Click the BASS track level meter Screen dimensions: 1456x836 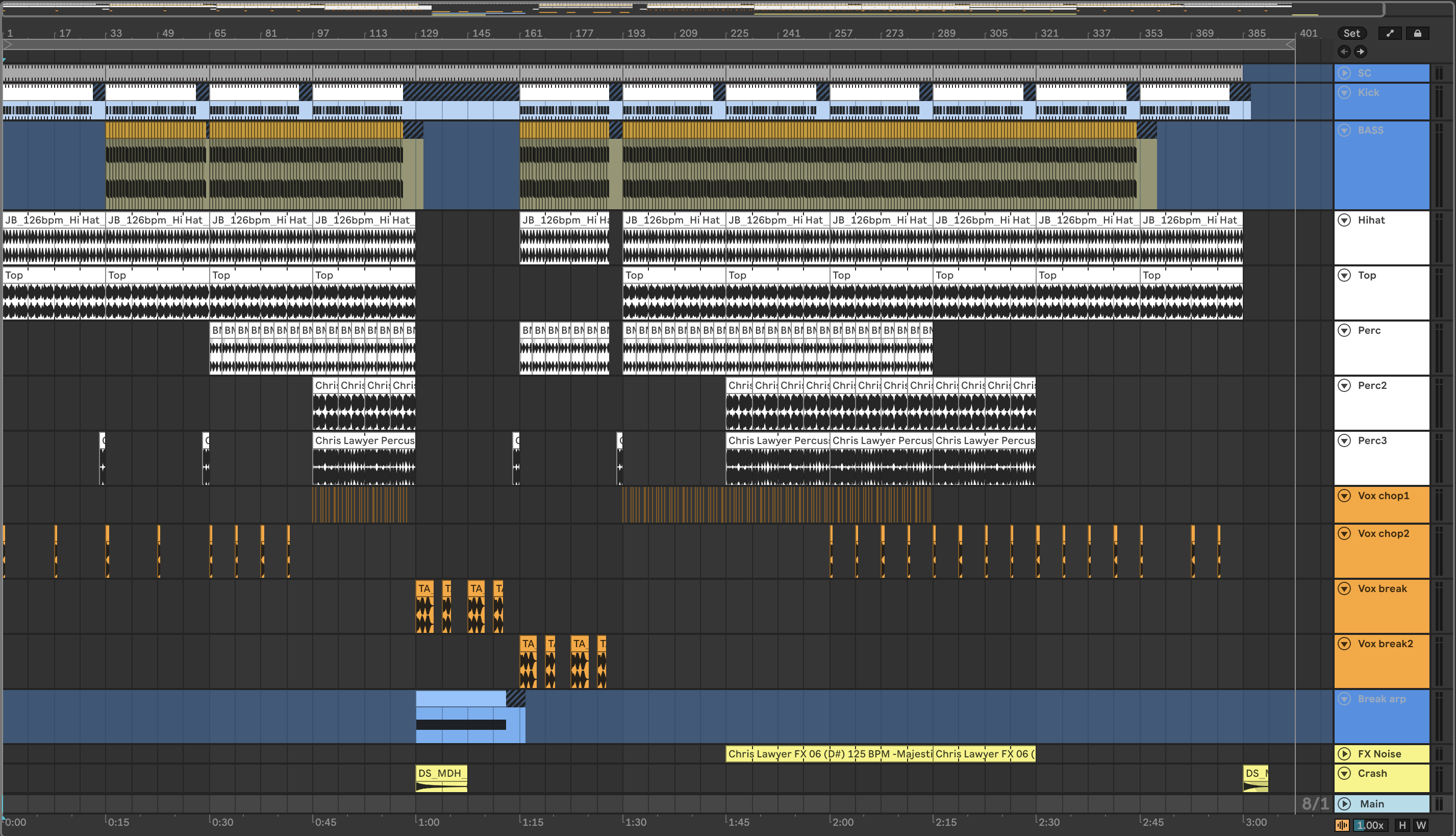(x=1439, y=165)
